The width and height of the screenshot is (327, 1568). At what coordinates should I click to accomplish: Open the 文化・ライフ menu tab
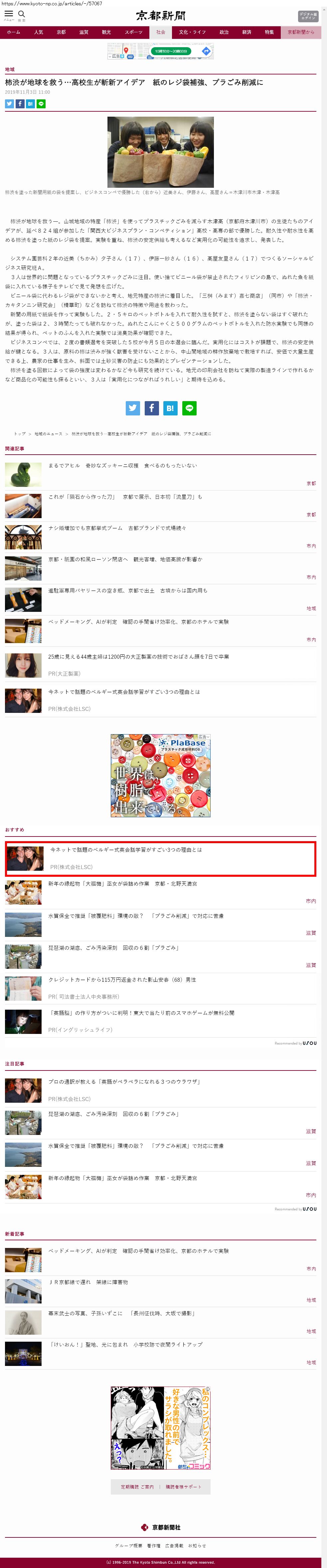pyautogui.click(x=192, y=32)
